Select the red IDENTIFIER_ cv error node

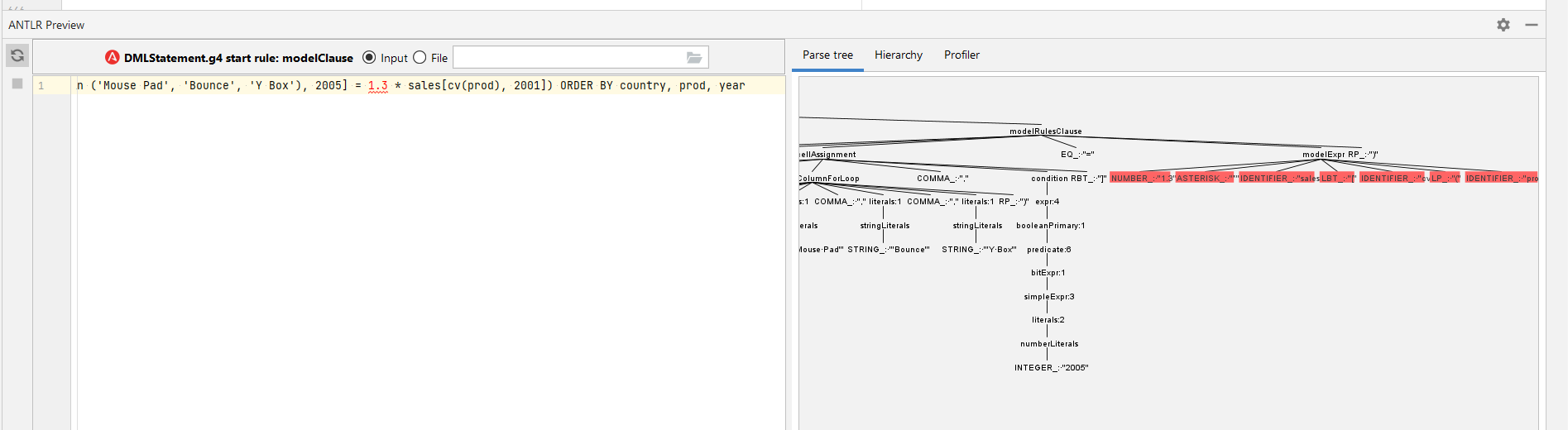point(1393,178)
